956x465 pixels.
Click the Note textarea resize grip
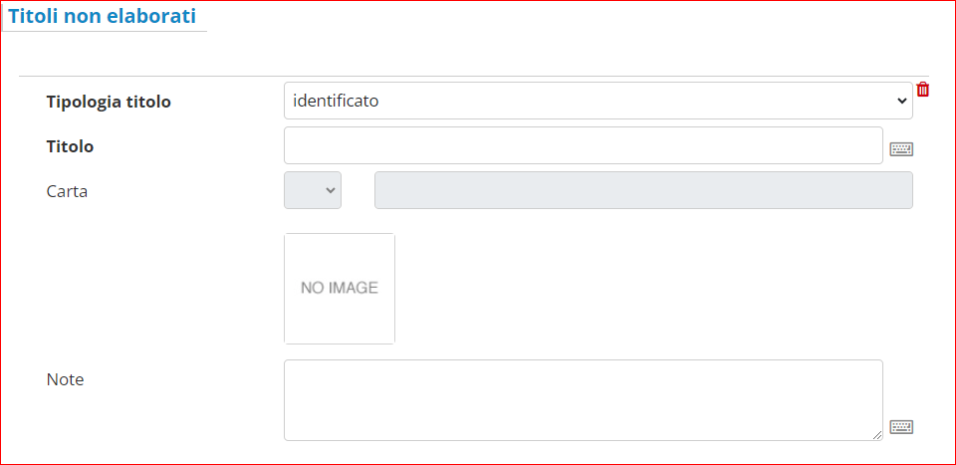[877, 435]
